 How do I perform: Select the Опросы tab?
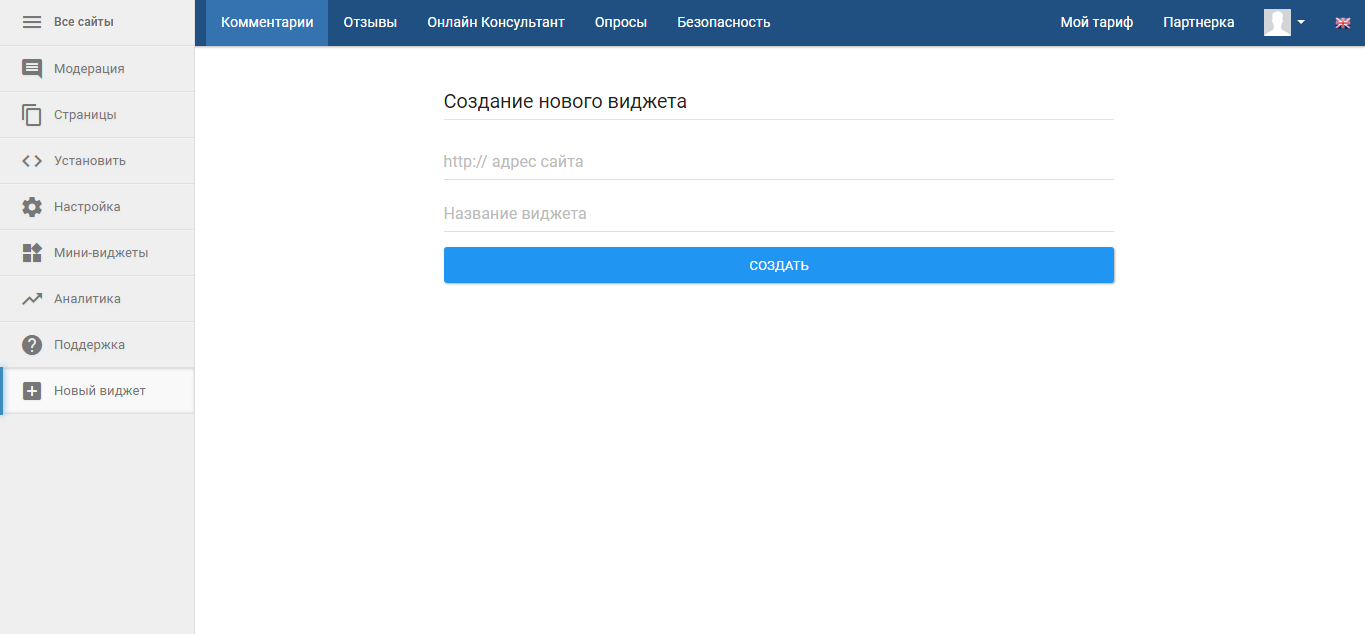tap(620, 21)
